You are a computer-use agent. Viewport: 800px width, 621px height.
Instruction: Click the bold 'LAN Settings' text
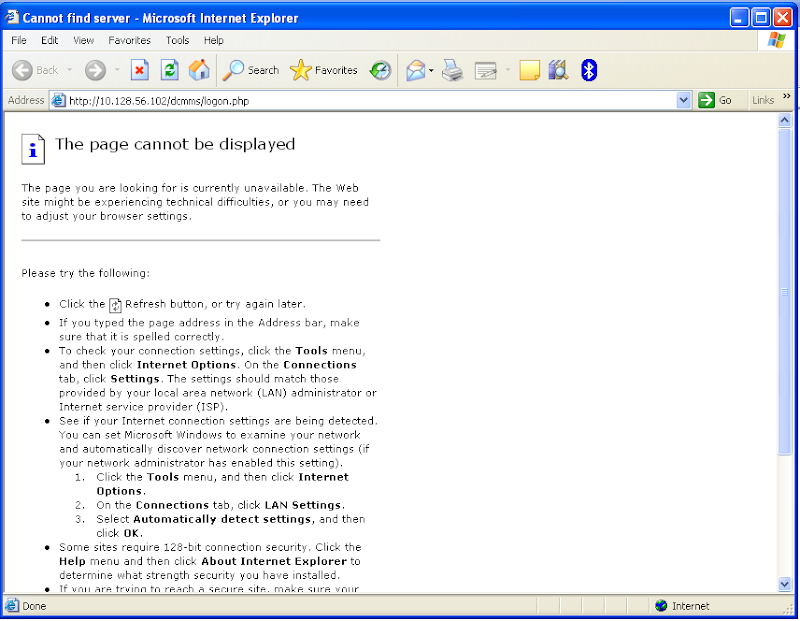(x=303, y=505)
